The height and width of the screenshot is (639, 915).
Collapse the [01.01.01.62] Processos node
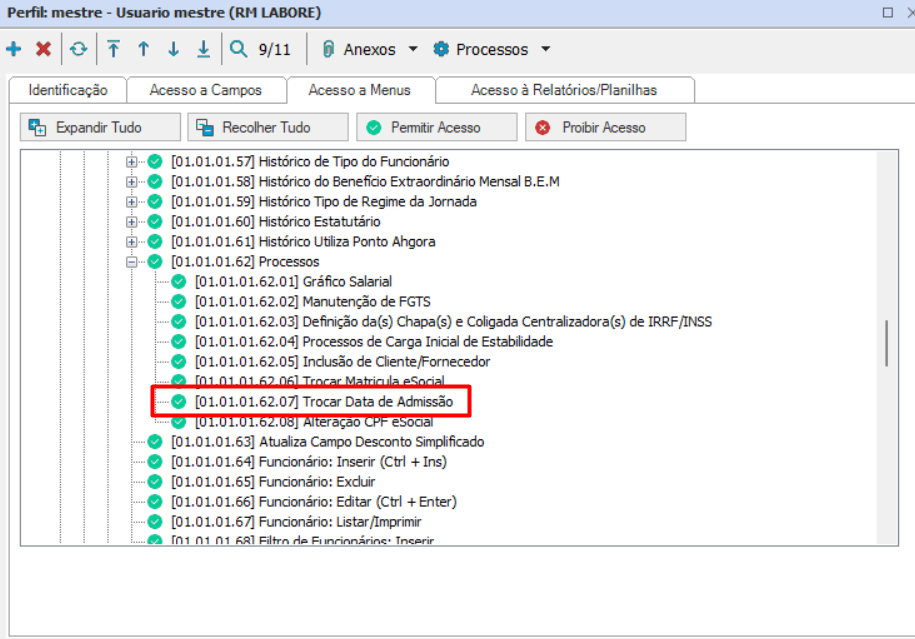click(x=132, y=261)
